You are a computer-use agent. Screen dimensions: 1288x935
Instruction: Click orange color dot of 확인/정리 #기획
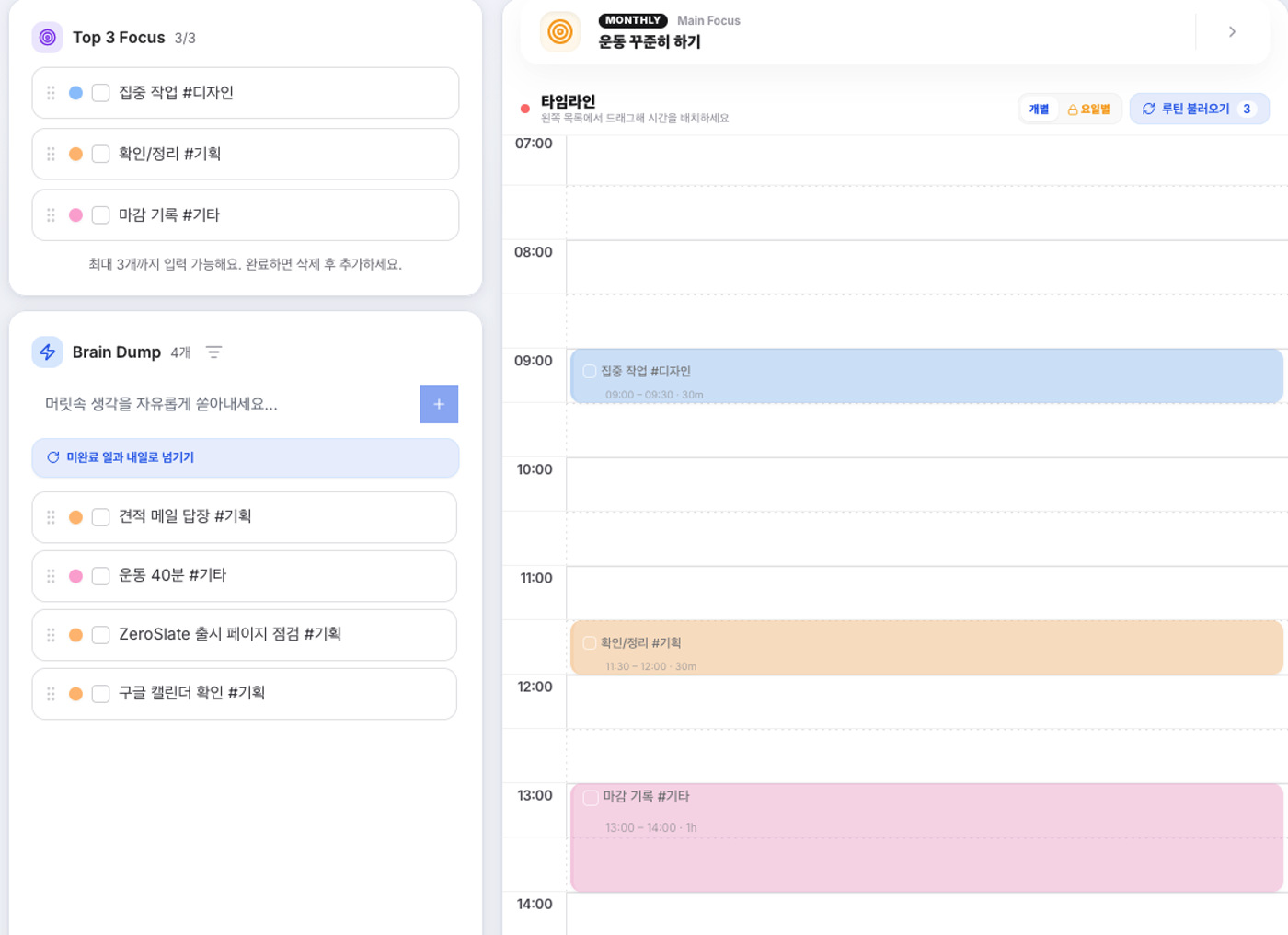(x=76, y=154)
